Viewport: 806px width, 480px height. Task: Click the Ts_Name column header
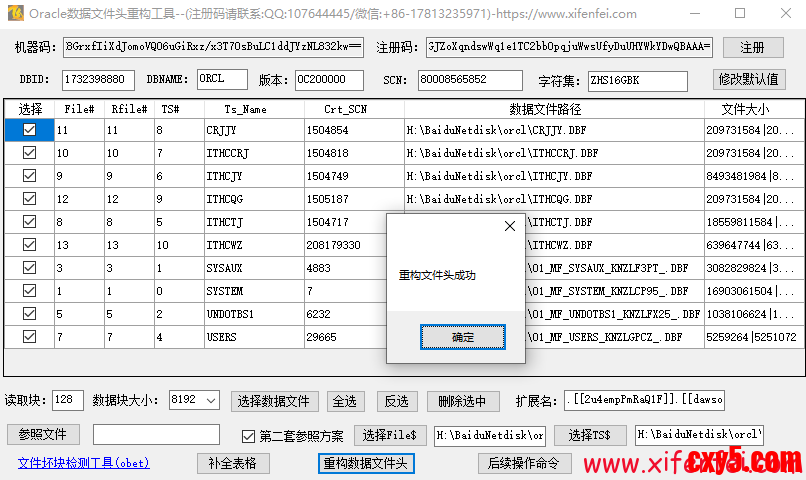(254, 109)
